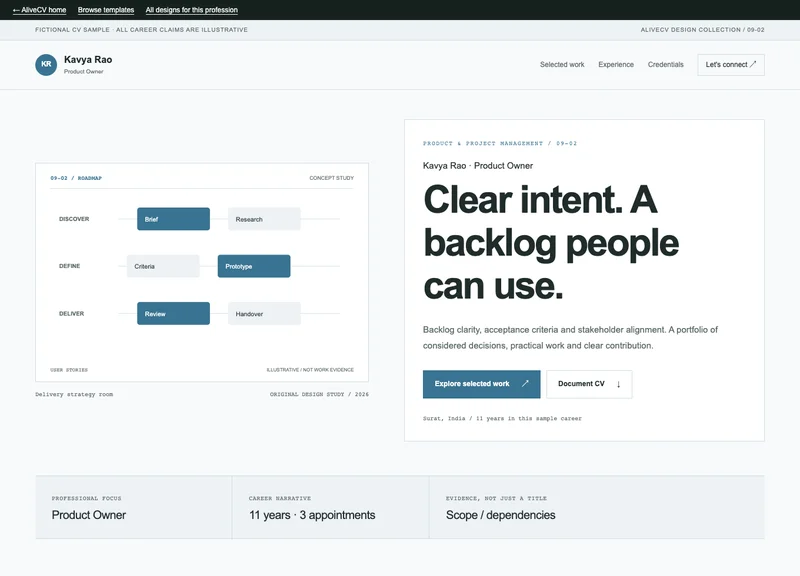The height and width of the screenshot is (576, 800).
Task: Click the DEFINE row label
Action: [x=69, y=266]
